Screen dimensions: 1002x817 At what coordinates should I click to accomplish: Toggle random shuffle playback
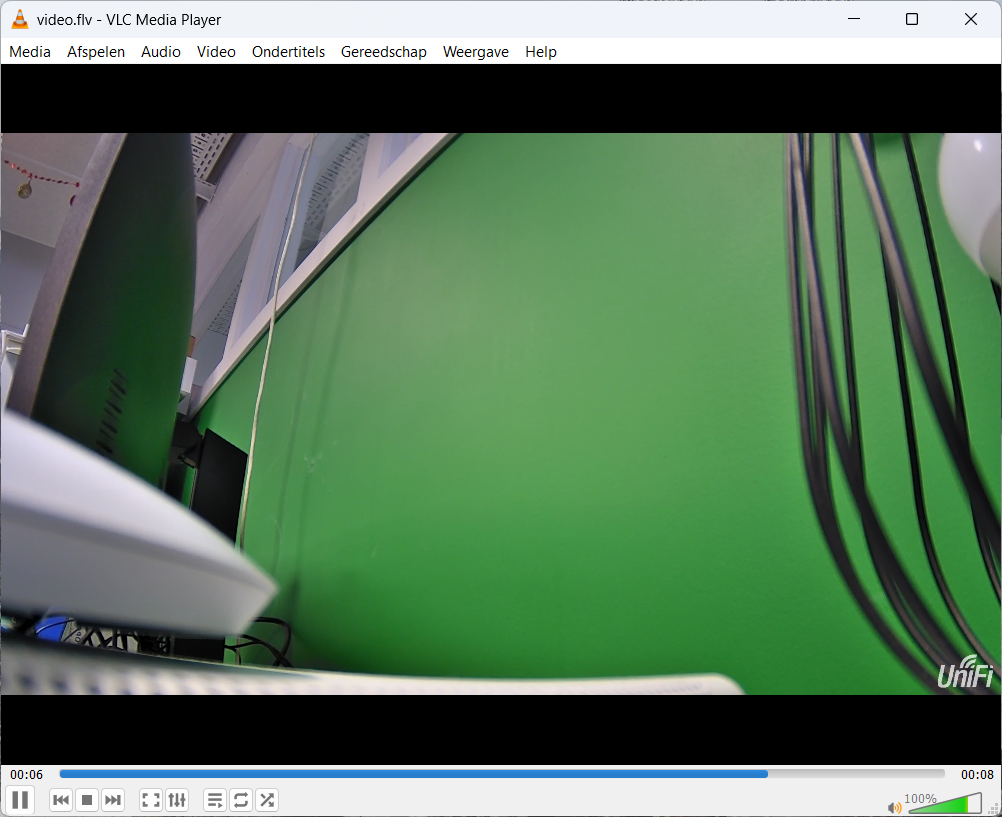267,800
